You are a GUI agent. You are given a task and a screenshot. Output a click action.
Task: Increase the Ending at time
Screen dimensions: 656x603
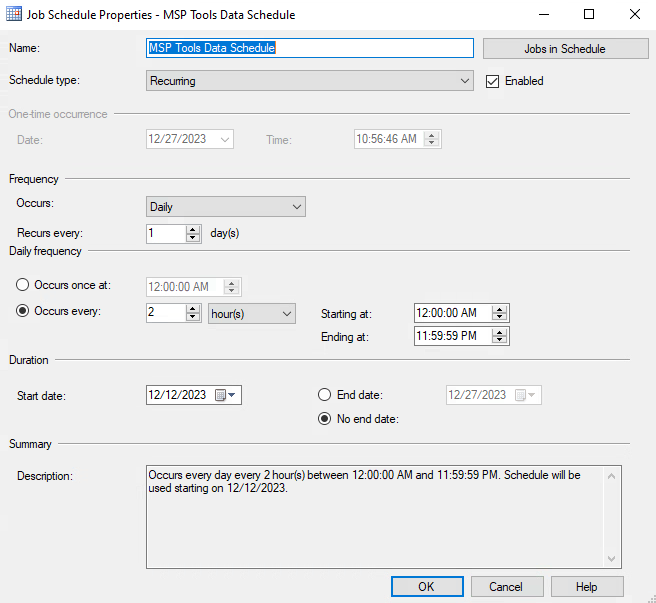click(x=499, y=332)
